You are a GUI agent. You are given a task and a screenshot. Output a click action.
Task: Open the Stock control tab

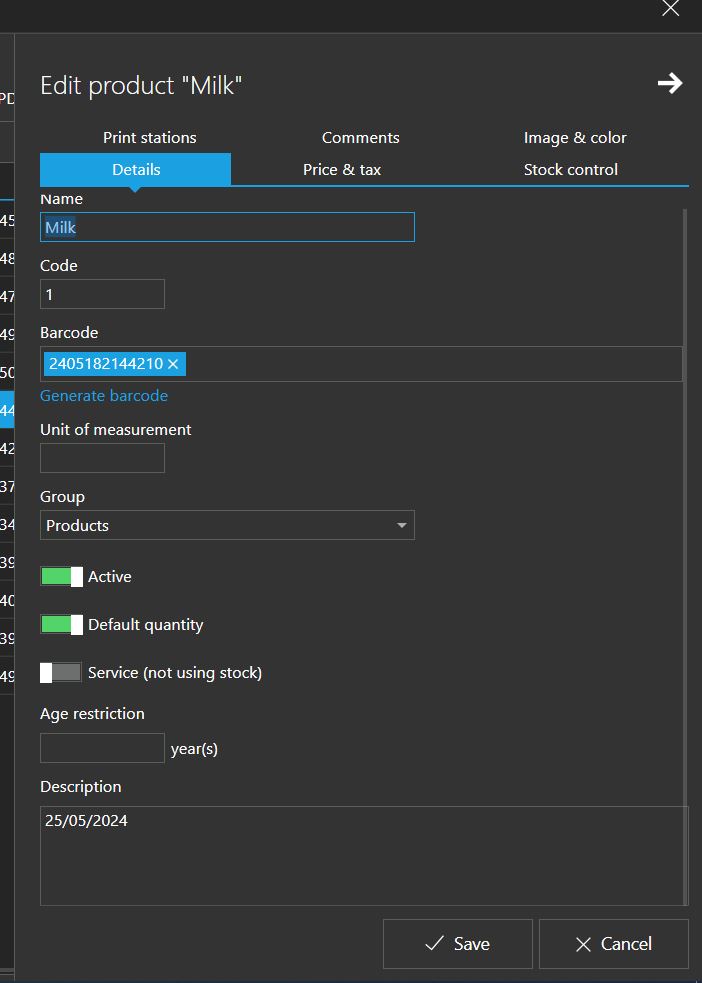pos(570,170)
